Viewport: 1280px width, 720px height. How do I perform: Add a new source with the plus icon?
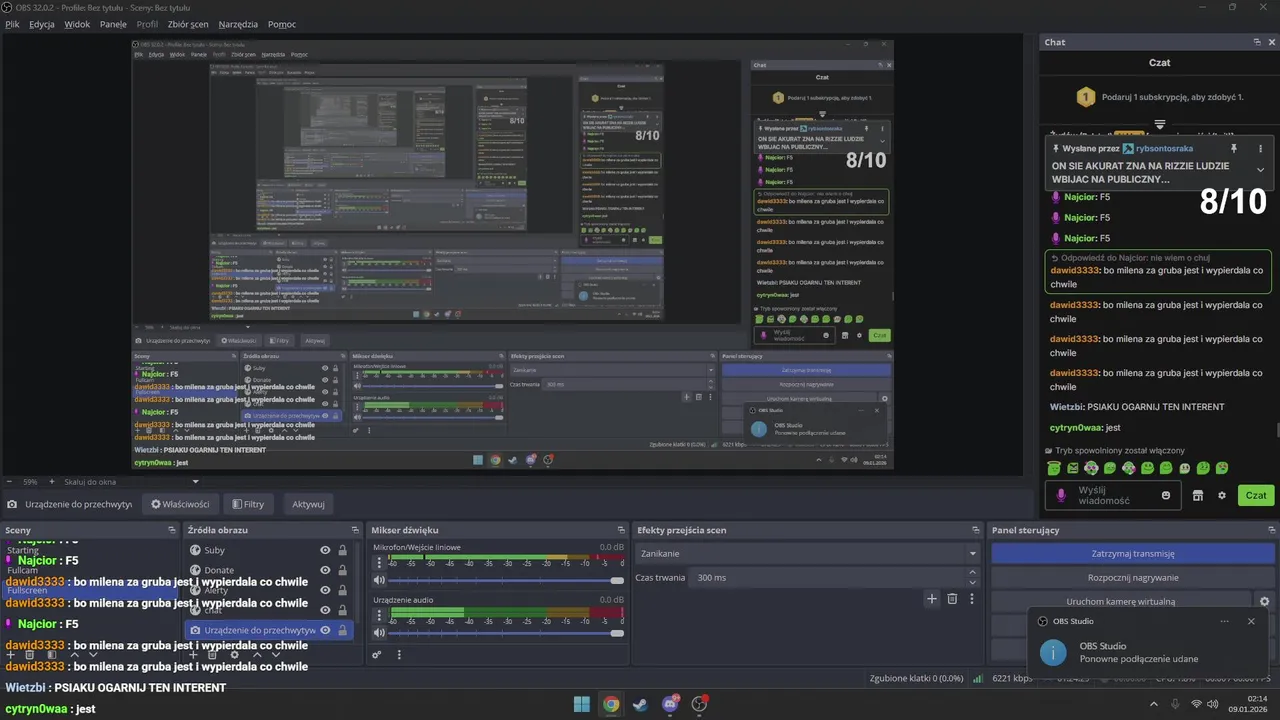click(193, 655)
